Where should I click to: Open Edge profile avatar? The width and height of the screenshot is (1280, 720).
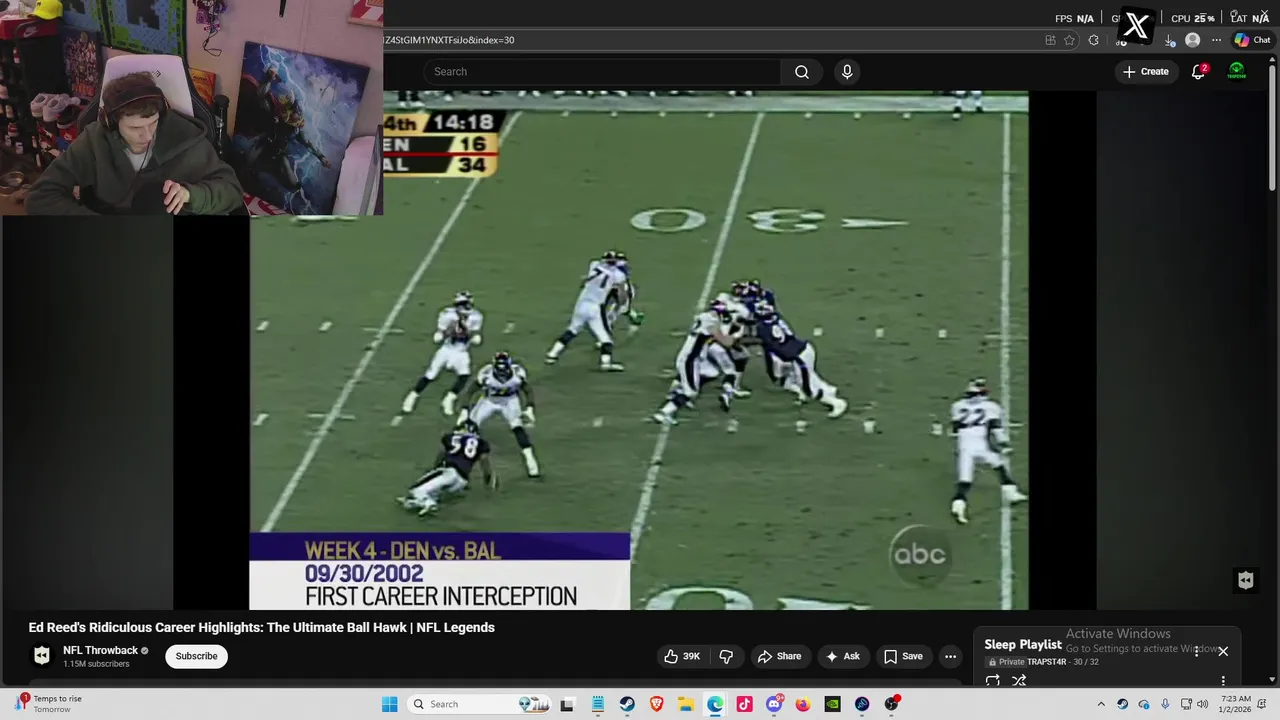click(1192, 40)
